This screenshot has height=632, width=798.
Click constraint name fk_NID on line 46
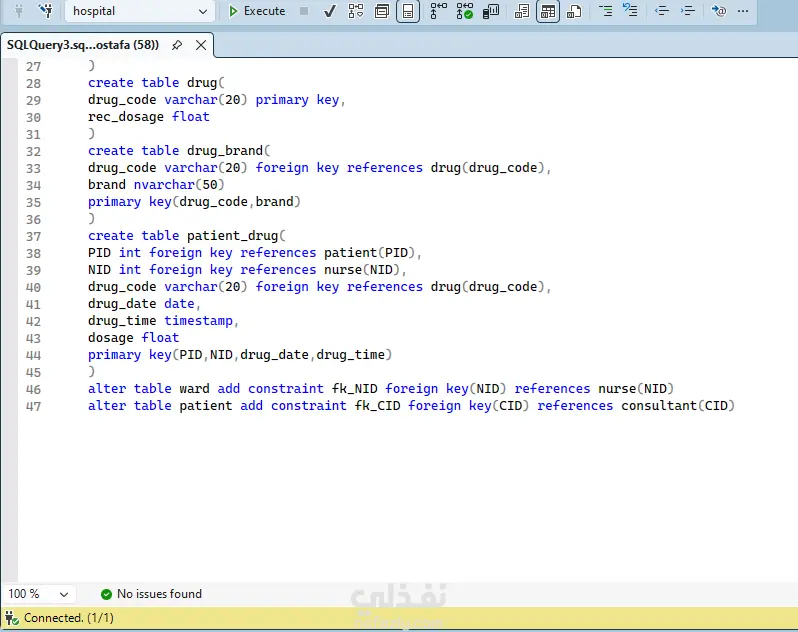[355, 389]
